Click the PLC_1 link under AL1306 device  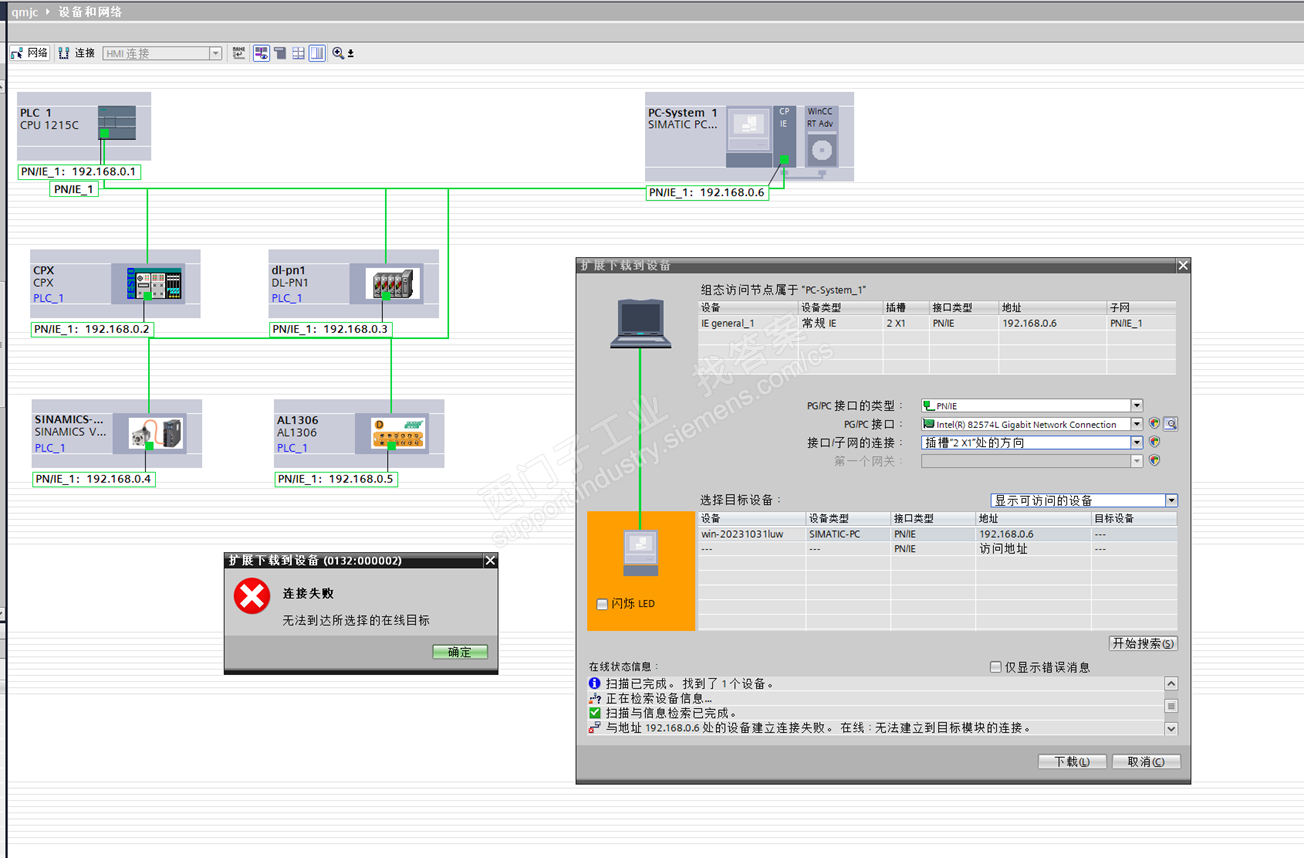292,448
